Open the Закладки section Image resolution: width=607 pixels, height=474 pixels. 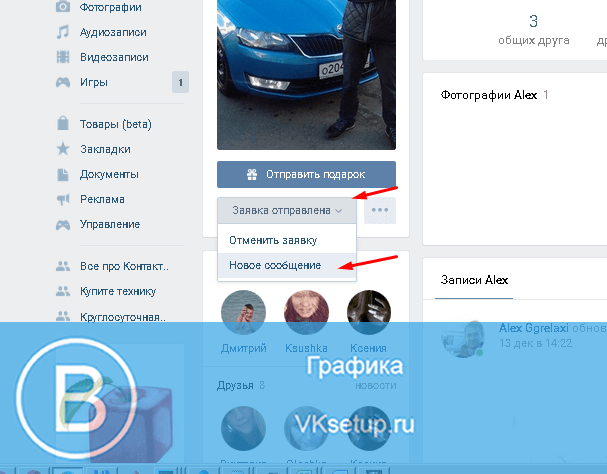[x=105, y=149]
